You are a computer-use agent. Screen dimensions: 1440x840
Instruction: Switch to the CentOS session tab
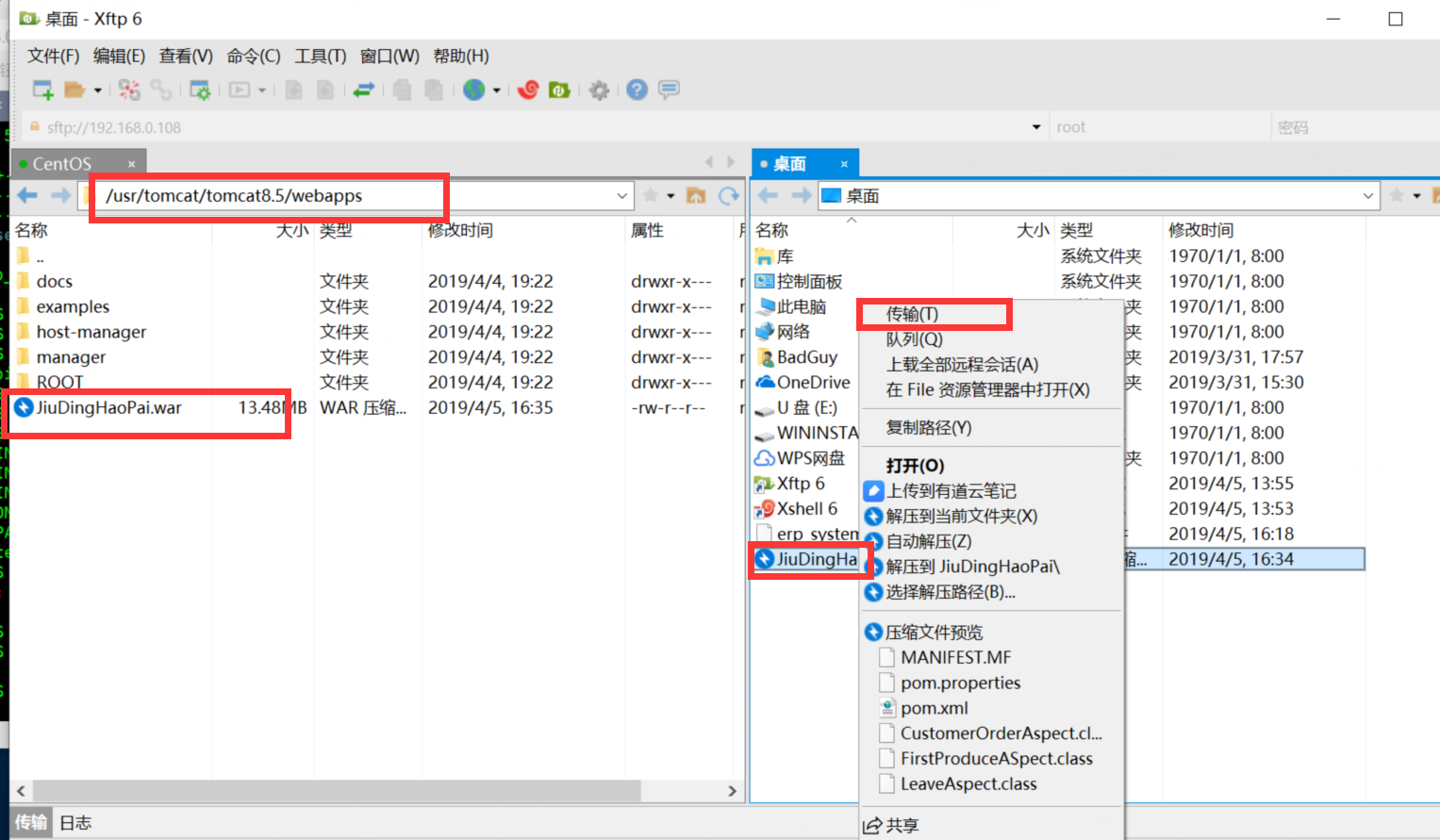point(62,164)
